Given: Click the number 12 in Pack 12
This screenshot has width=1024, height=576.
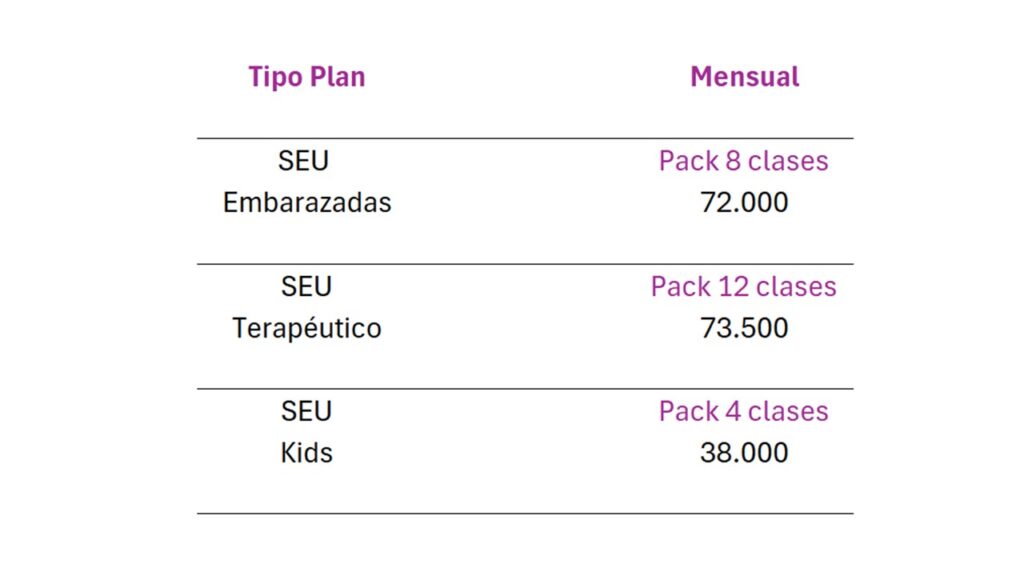Looking at the screenshot, I should (x=733, y=286).
